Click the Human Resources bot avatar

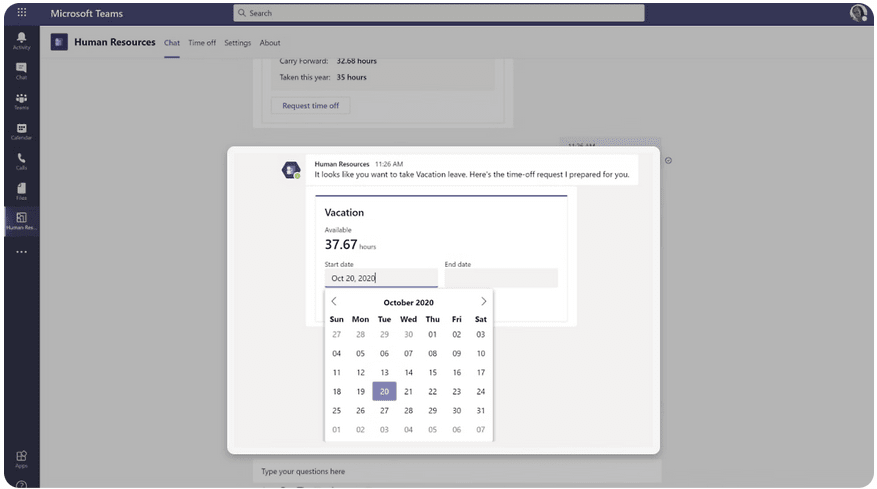[291, 170]
